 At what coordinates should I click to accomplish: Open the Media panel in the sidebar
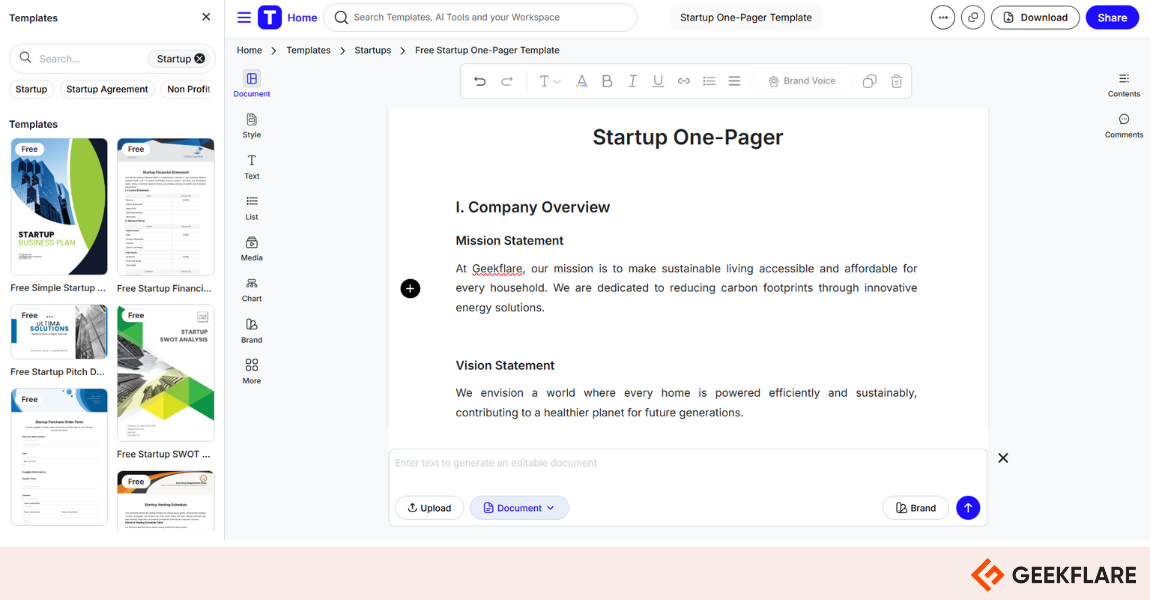tap(252, 248)
